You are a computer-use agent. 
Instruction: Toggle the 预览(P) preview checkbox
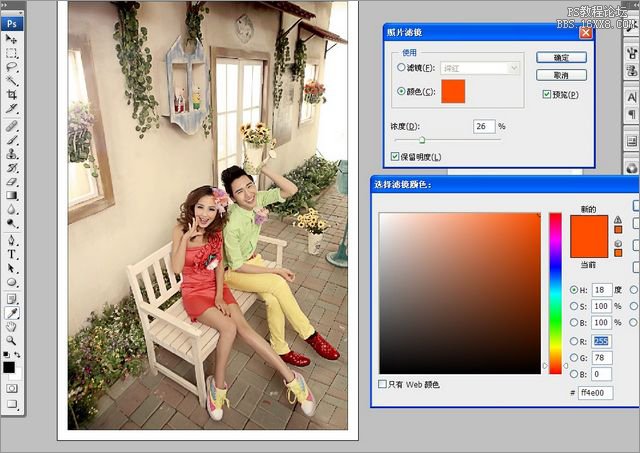tap(546, 94)
